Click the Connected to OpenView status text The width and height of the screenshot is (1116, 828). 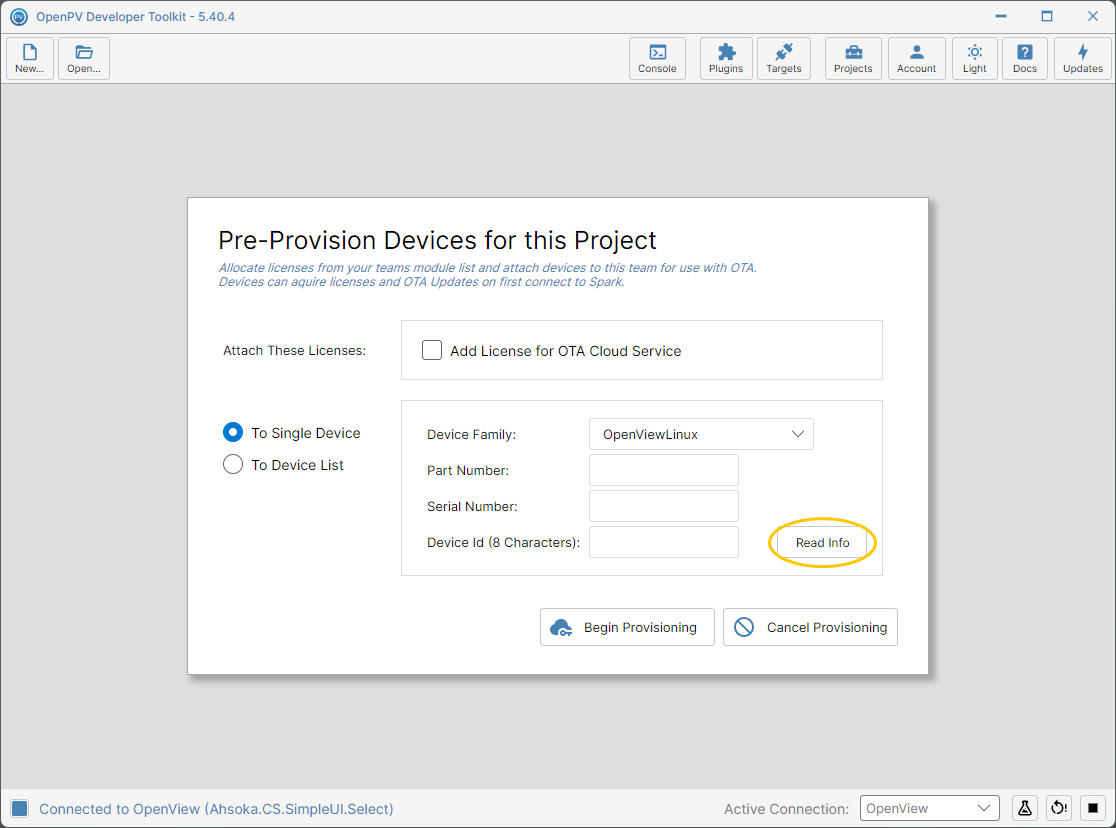pyautogui.click(x=216, y=809)
